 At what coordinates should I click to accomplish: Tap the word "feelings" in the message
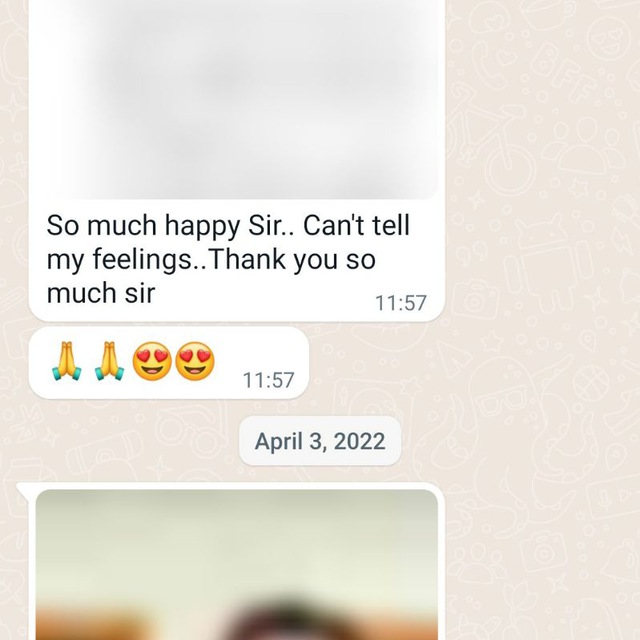(142, 260)
